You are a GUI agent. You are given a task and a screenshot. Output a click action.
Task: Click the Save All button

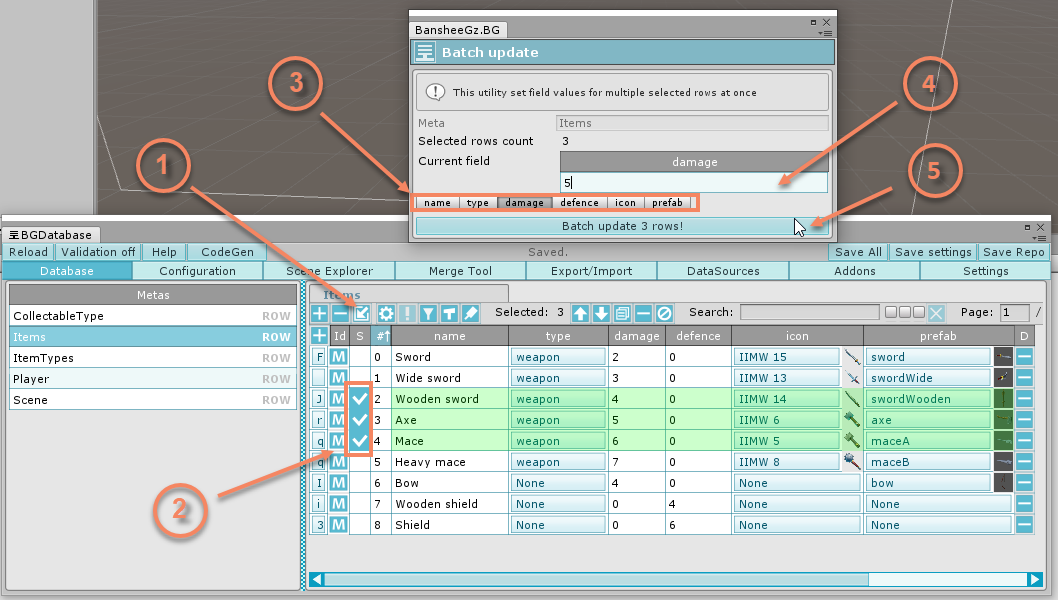858,252
